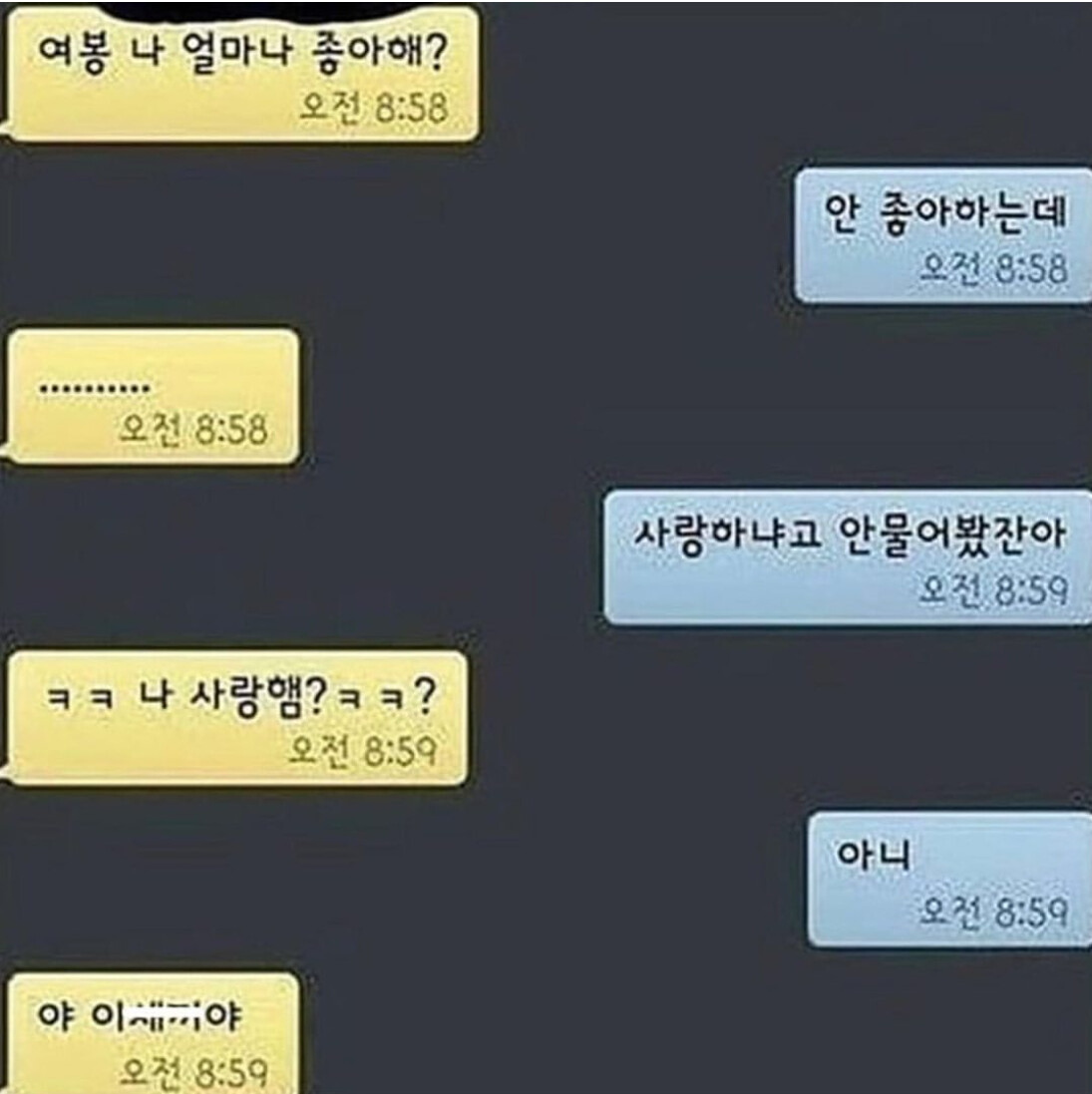Select the blue reply '안 좋아하는데'
The height and width of the screenshot is (1094, 1092).
click(943, 235)
